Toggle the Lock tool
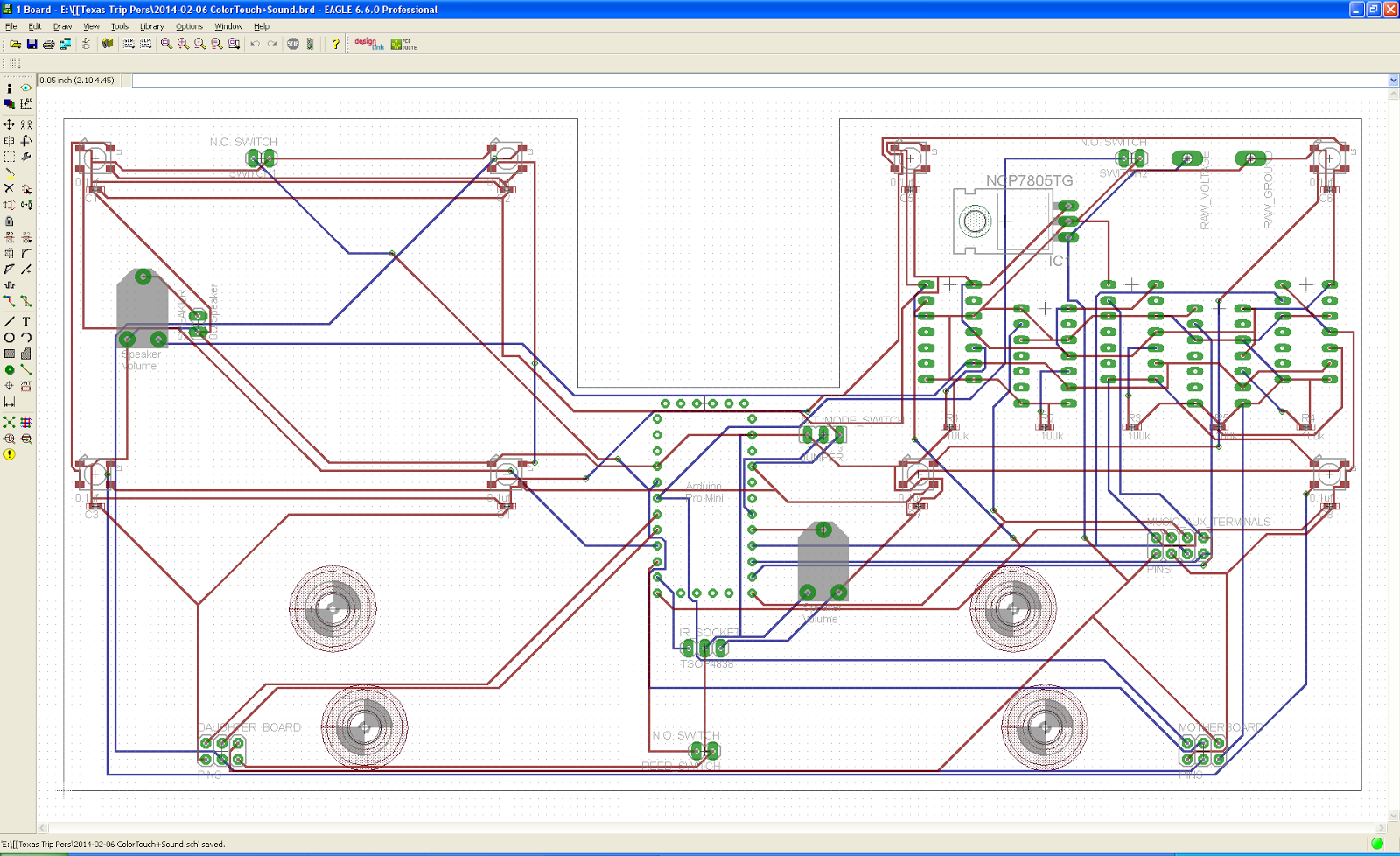 pos(10,221)
